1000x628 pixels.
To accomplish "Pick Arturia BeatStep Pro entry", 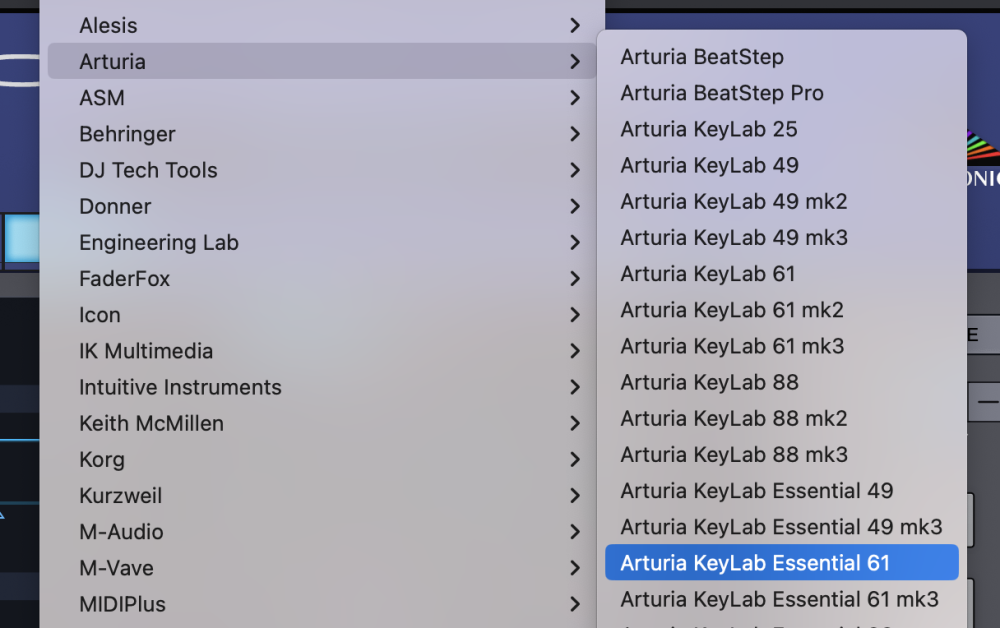I will [722, 93].
